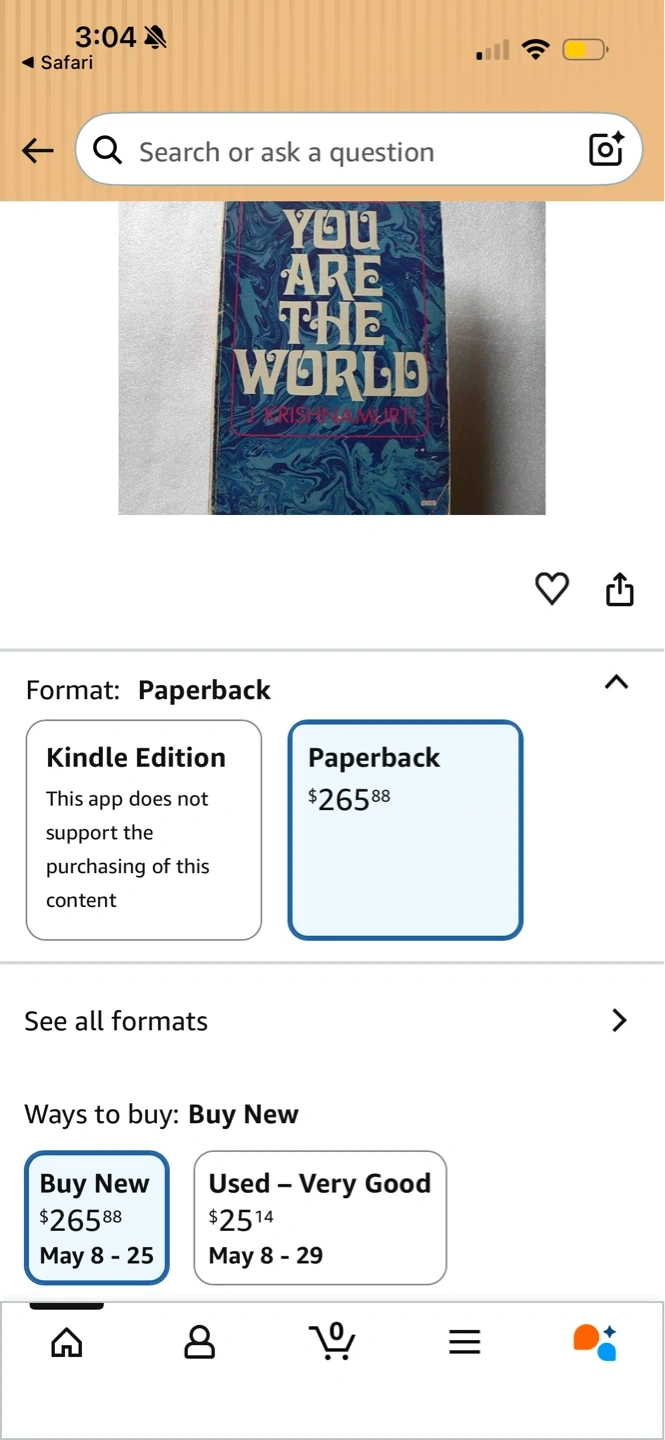Share this product using share icon
Screen dimensions: 665x1440
click(x=620, y=589)
